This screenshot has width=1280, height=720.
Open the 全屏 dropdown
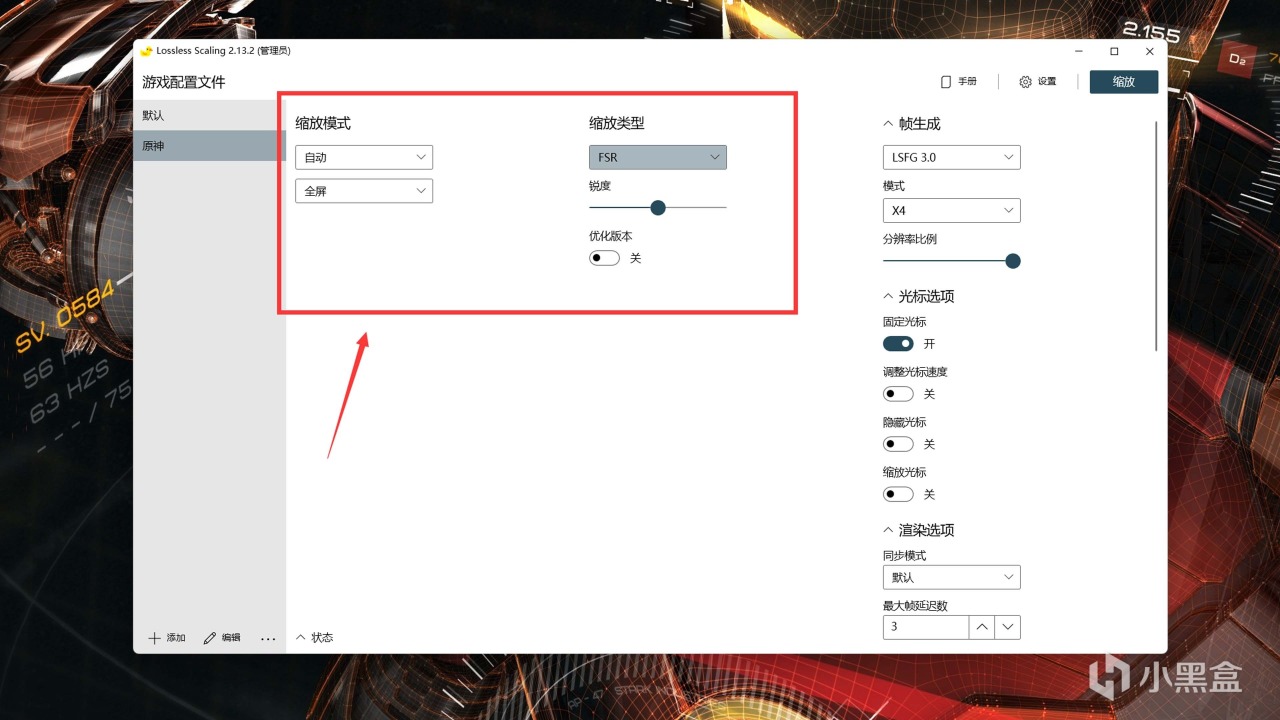tap(364, 191)
